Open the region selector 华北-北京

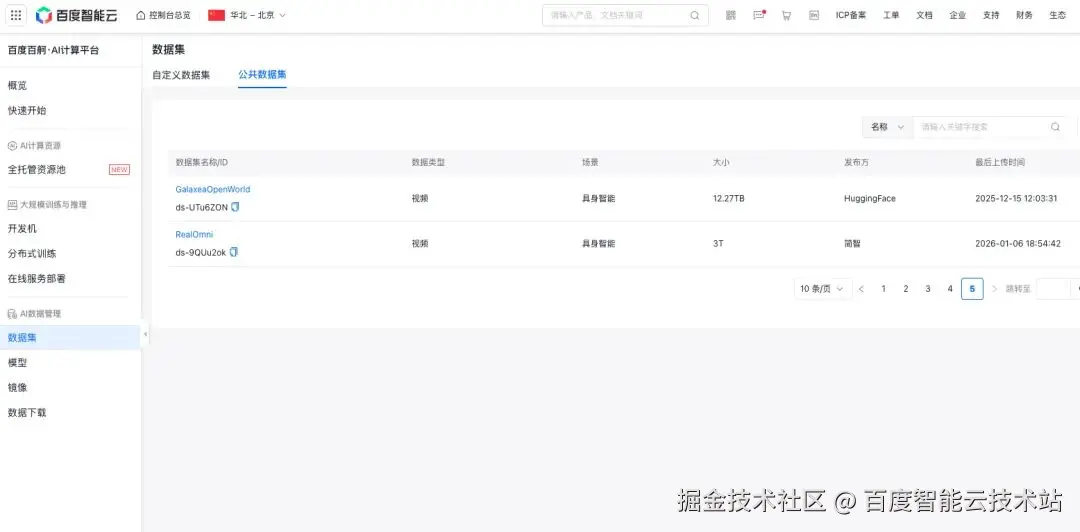point(247,15)
